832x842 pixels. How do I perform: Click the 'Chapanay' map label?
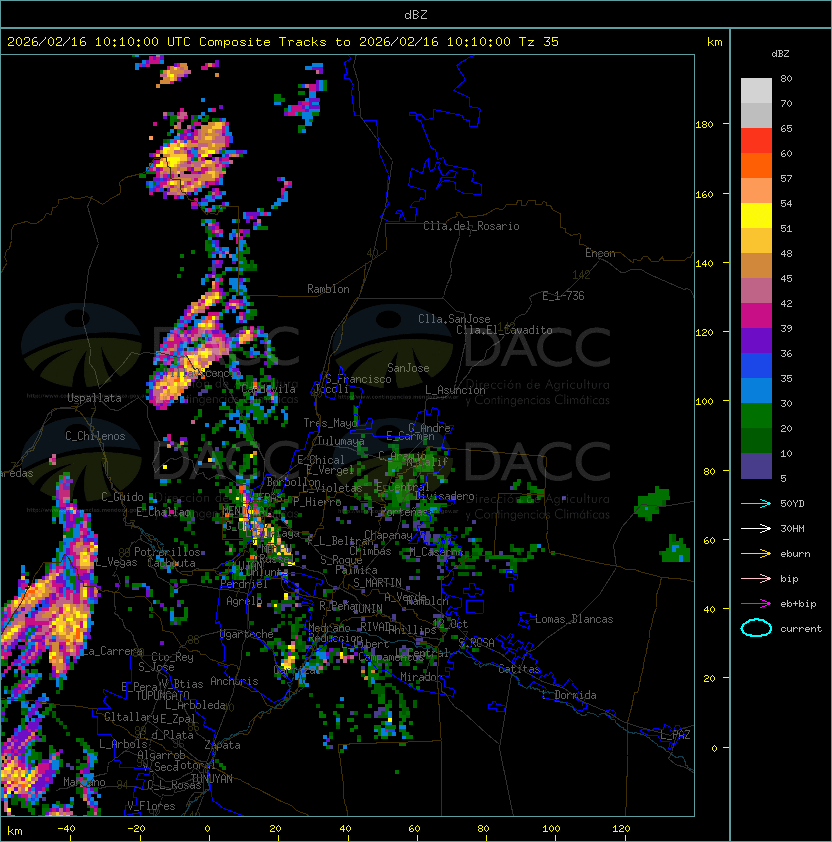click(388, 535)
